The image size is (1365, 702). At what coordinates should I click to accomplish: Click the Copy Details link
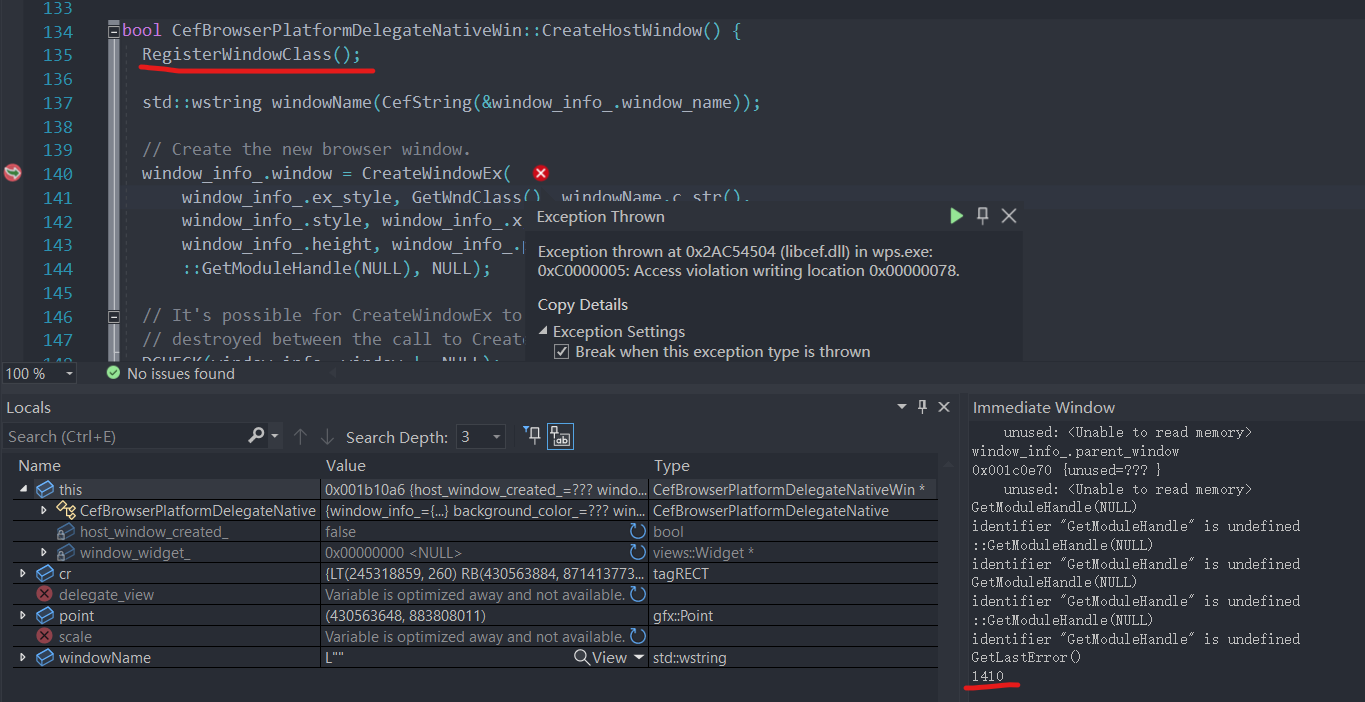point(582,304)
